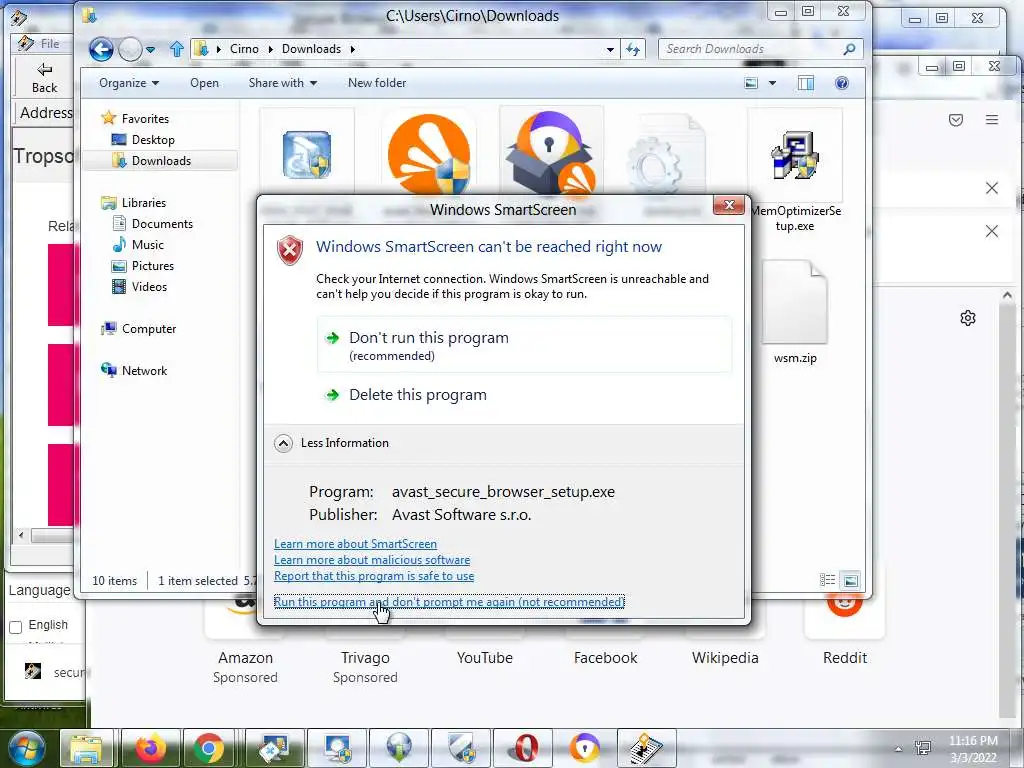Viewport: 1024px width, 768px height.
Task: Show hidden system tray icons arrow
Action: 899,749
